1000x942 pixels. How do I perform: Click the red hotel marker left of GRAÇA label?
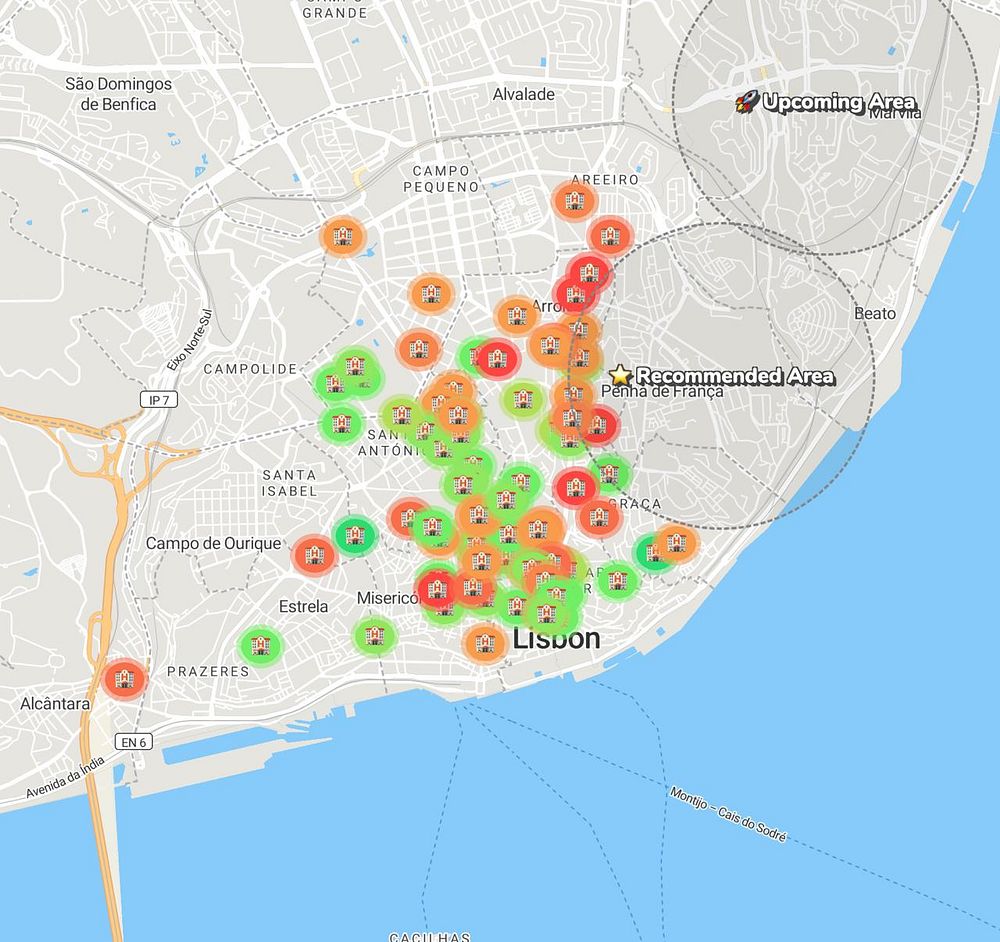575,487
